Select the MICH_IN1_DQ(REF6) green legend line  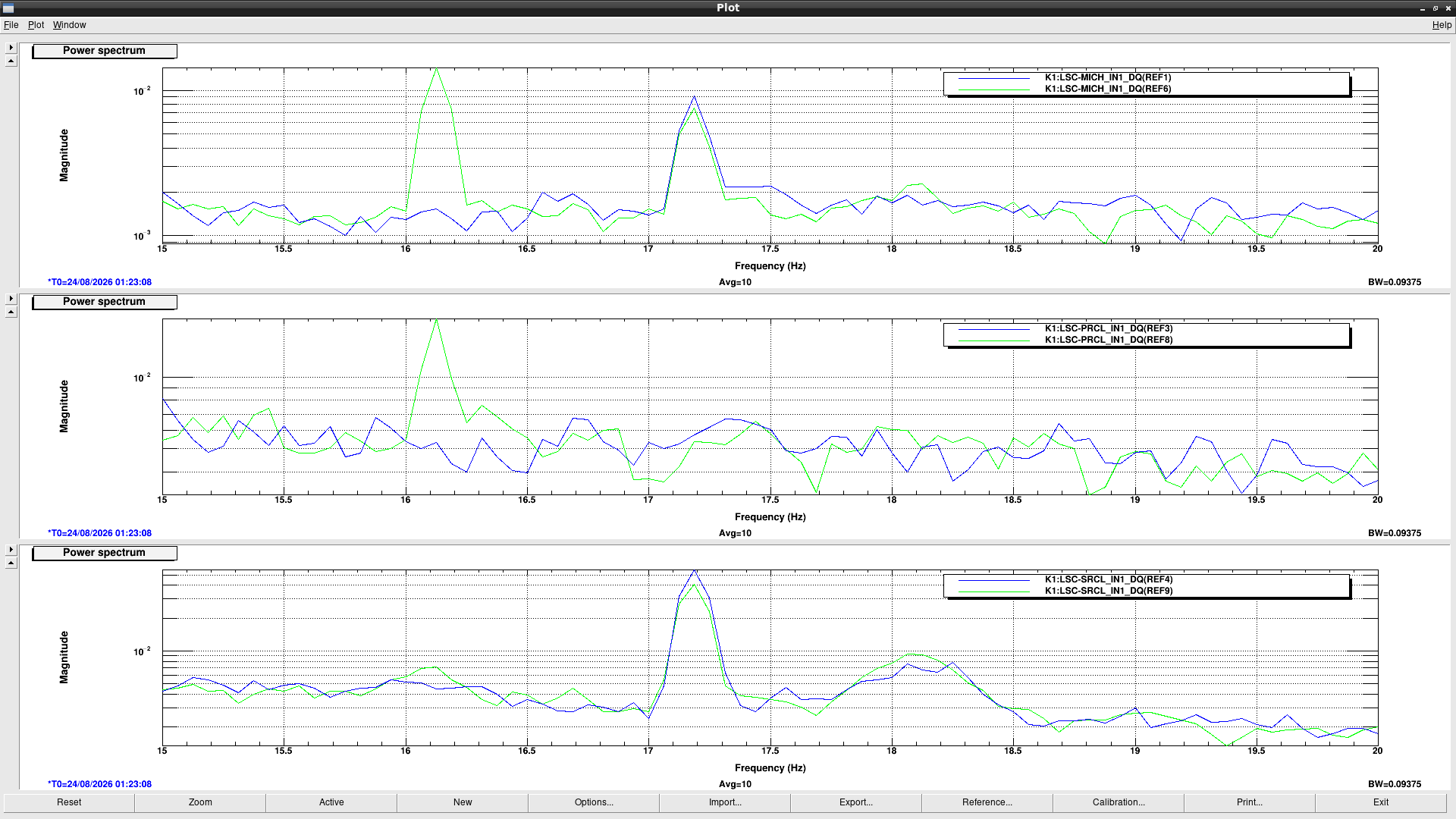coord(994,89)
